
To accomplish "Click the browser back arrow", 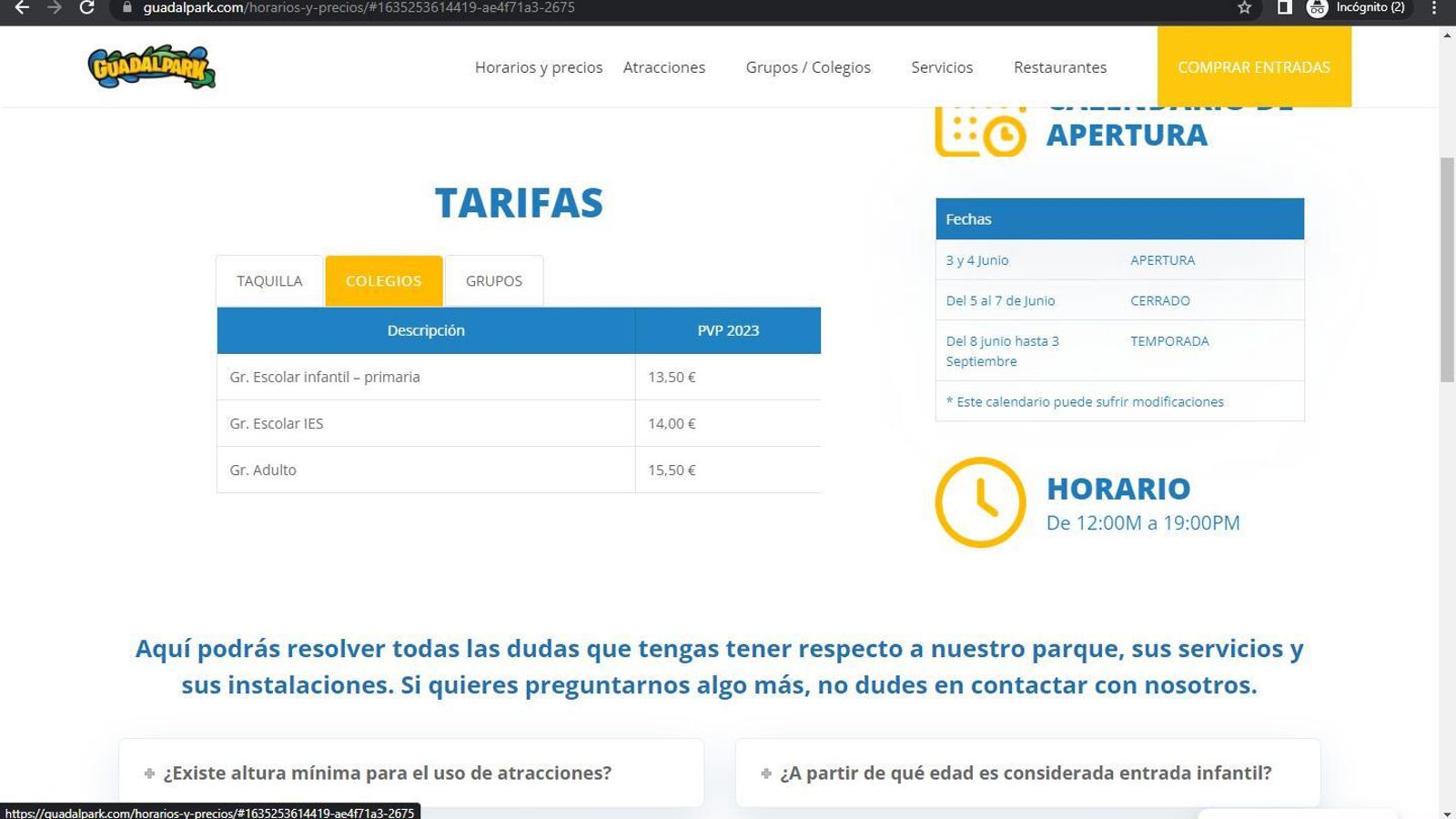I will 22,8.
